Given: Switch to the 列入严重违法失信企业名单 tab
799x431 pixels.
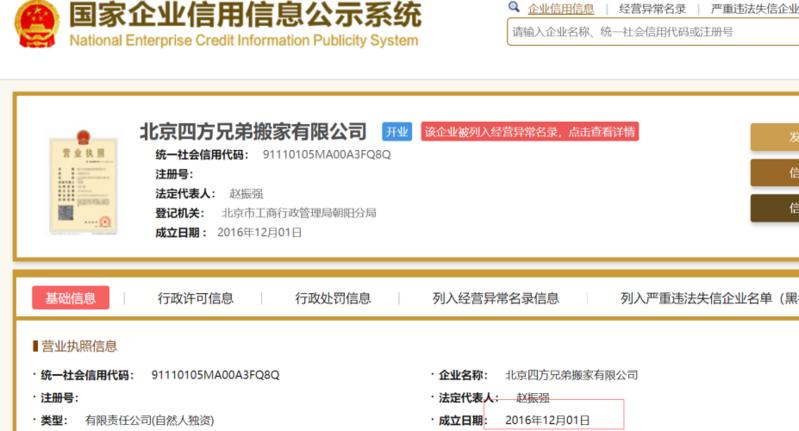Looking at the screenshot, I should click(x=709, y=298).
